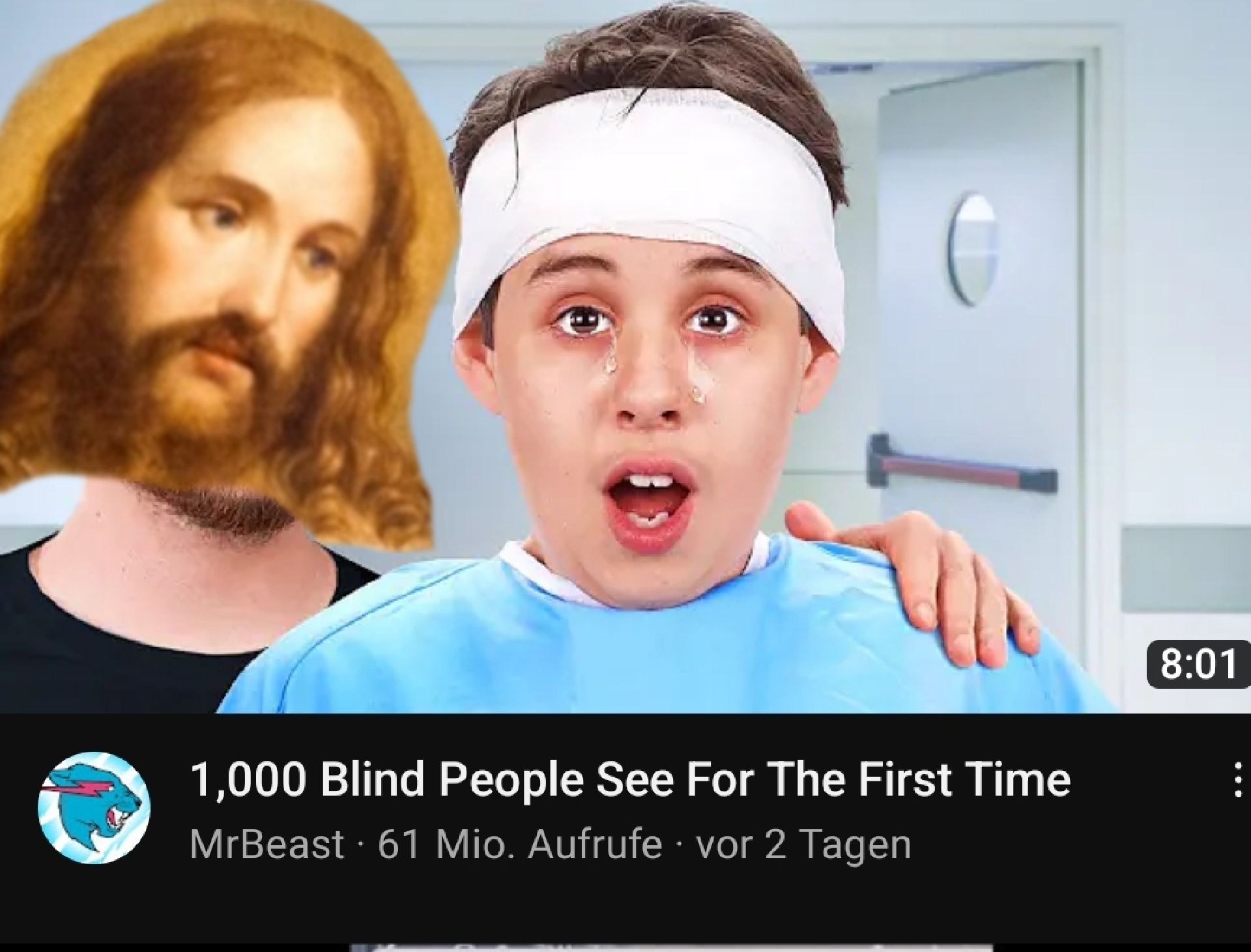Open the next video sliver at bottom
Image resolution: width=1251 pixels, height=952 pixels.
(x=671, y=948)
